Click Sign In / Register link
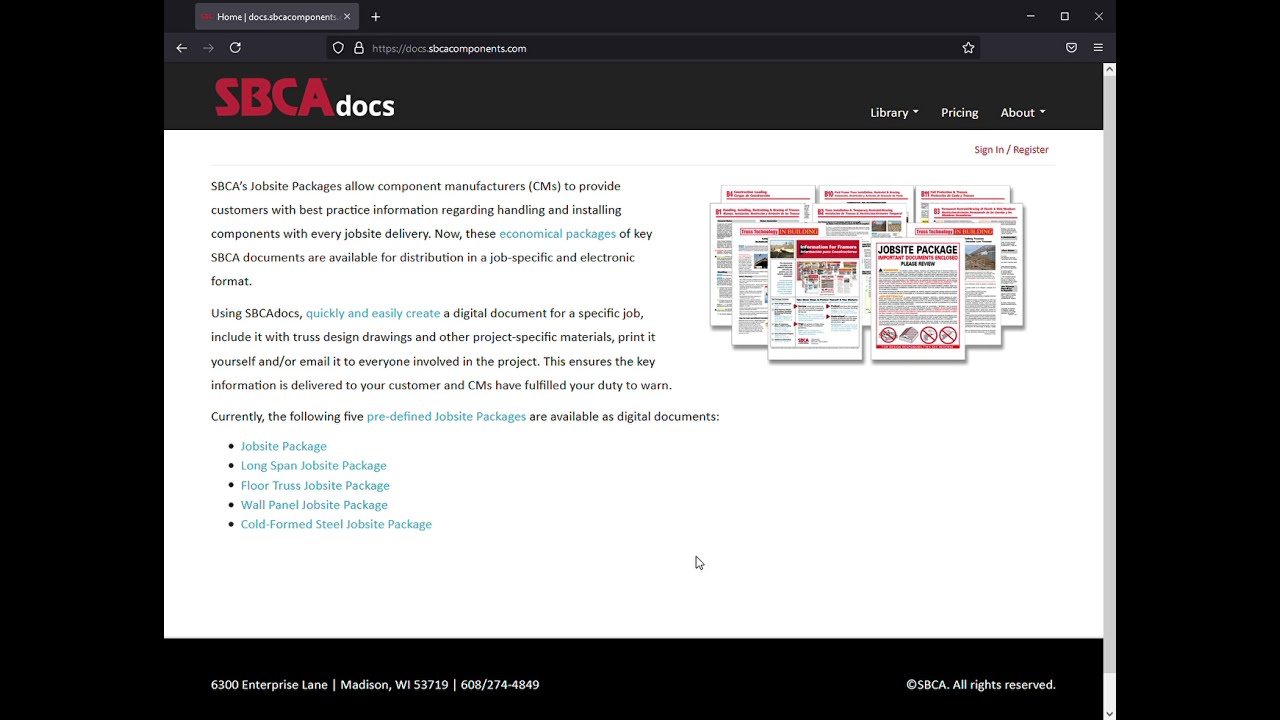Image resolution: width=1280 pixels, height=720 pixels. [1011, 150]
